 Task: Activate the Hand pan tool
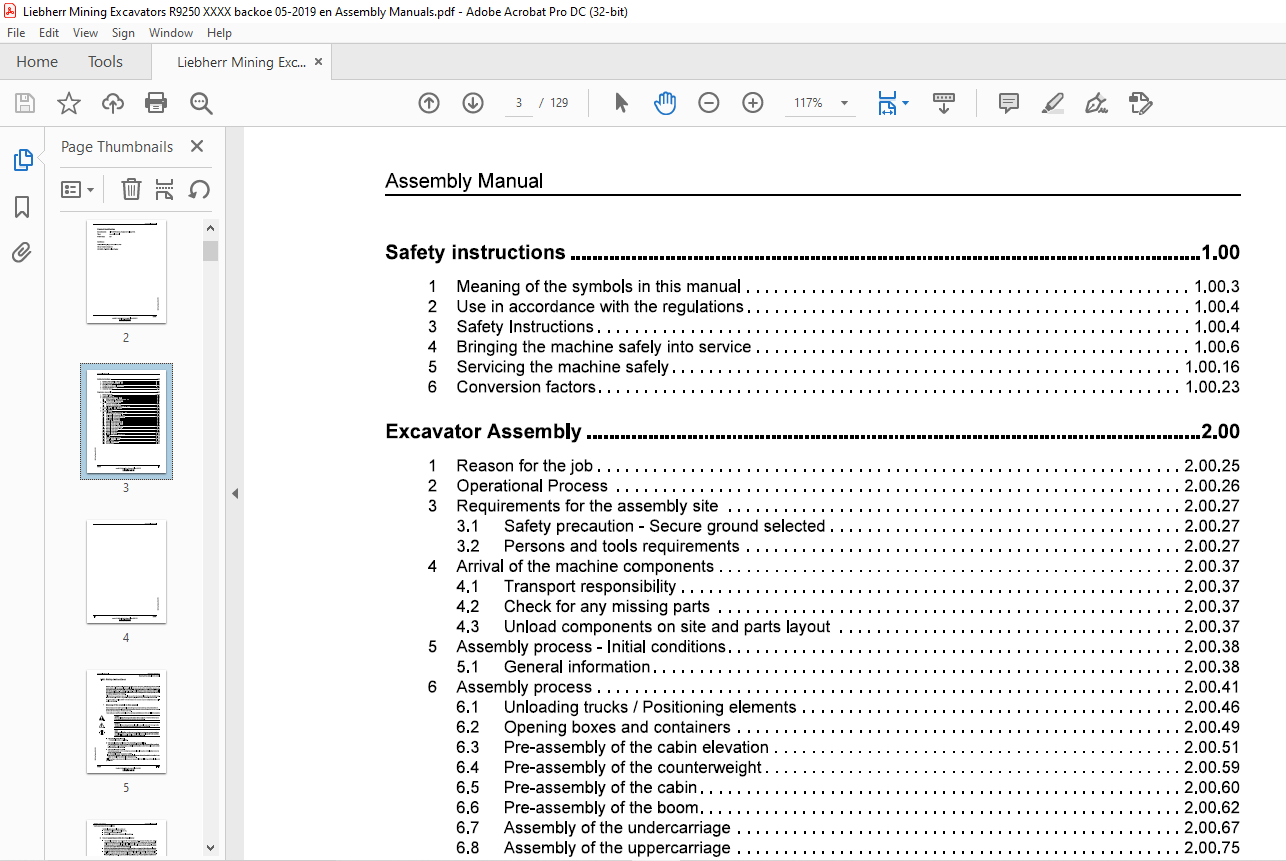(x=665, y=103)
